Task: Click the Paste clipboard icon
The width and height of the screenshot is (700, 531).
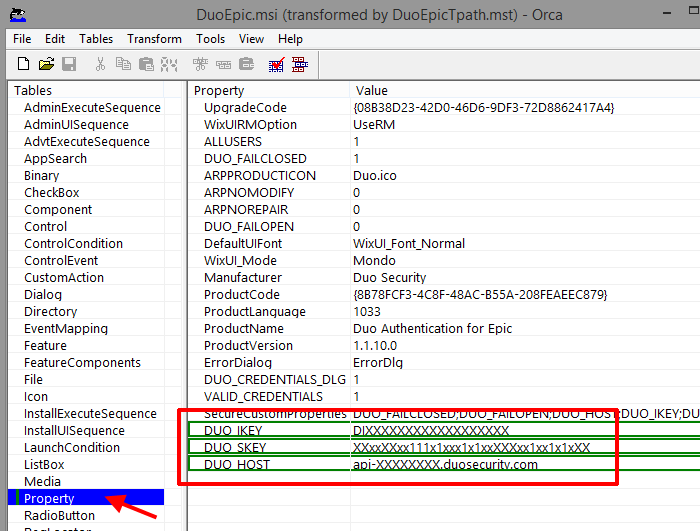Action: coord(146,64)
